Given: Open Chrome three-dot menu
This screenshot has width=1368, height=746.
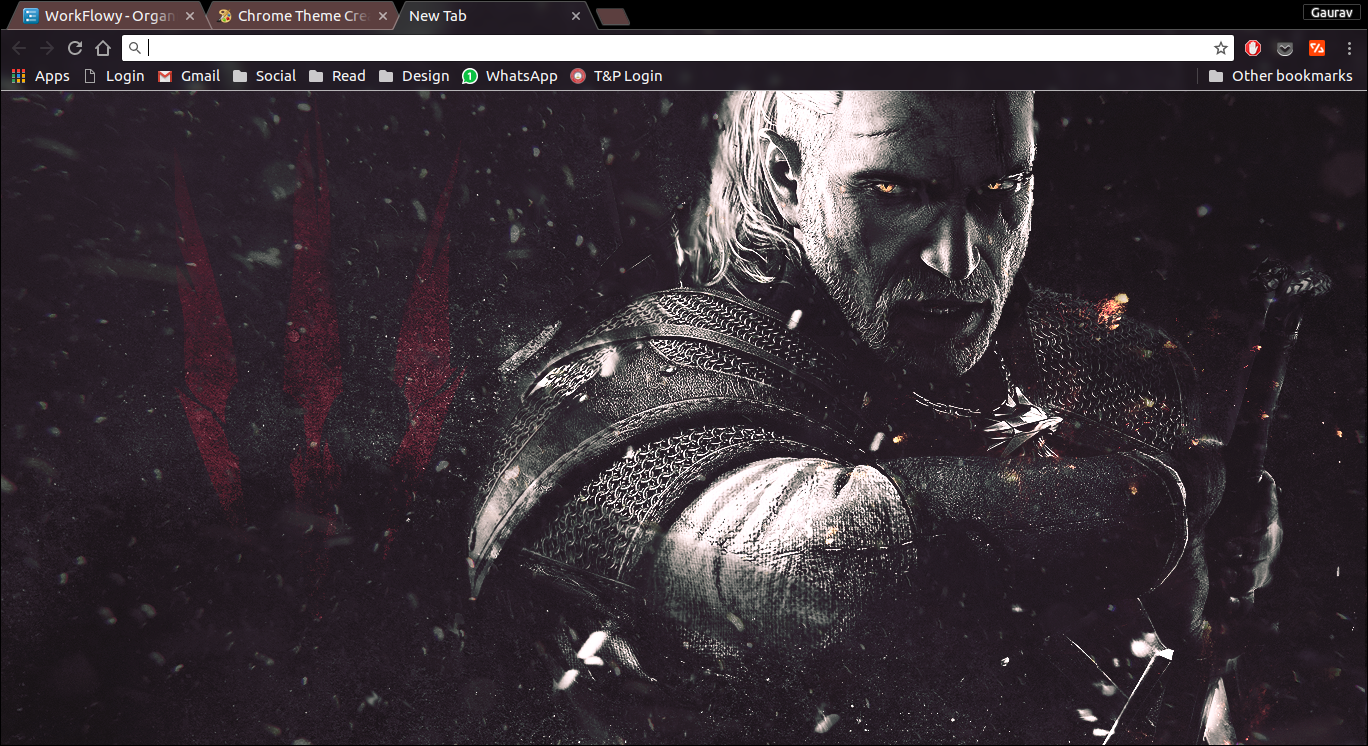Looking at the screenshot, I should (1349, 48).
